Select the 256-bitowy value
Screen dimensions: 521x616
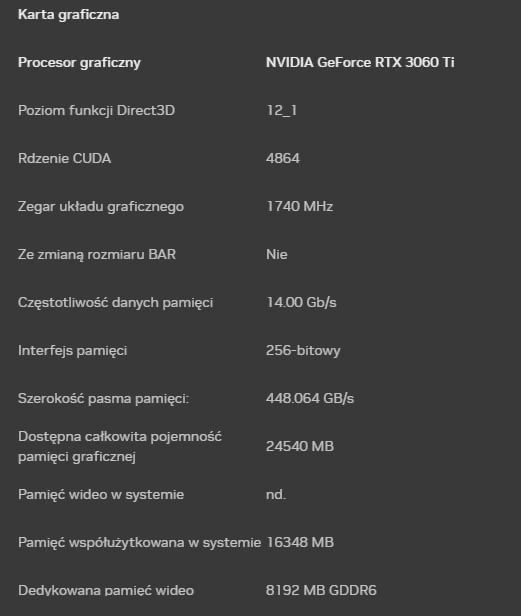tap(303, 350)
